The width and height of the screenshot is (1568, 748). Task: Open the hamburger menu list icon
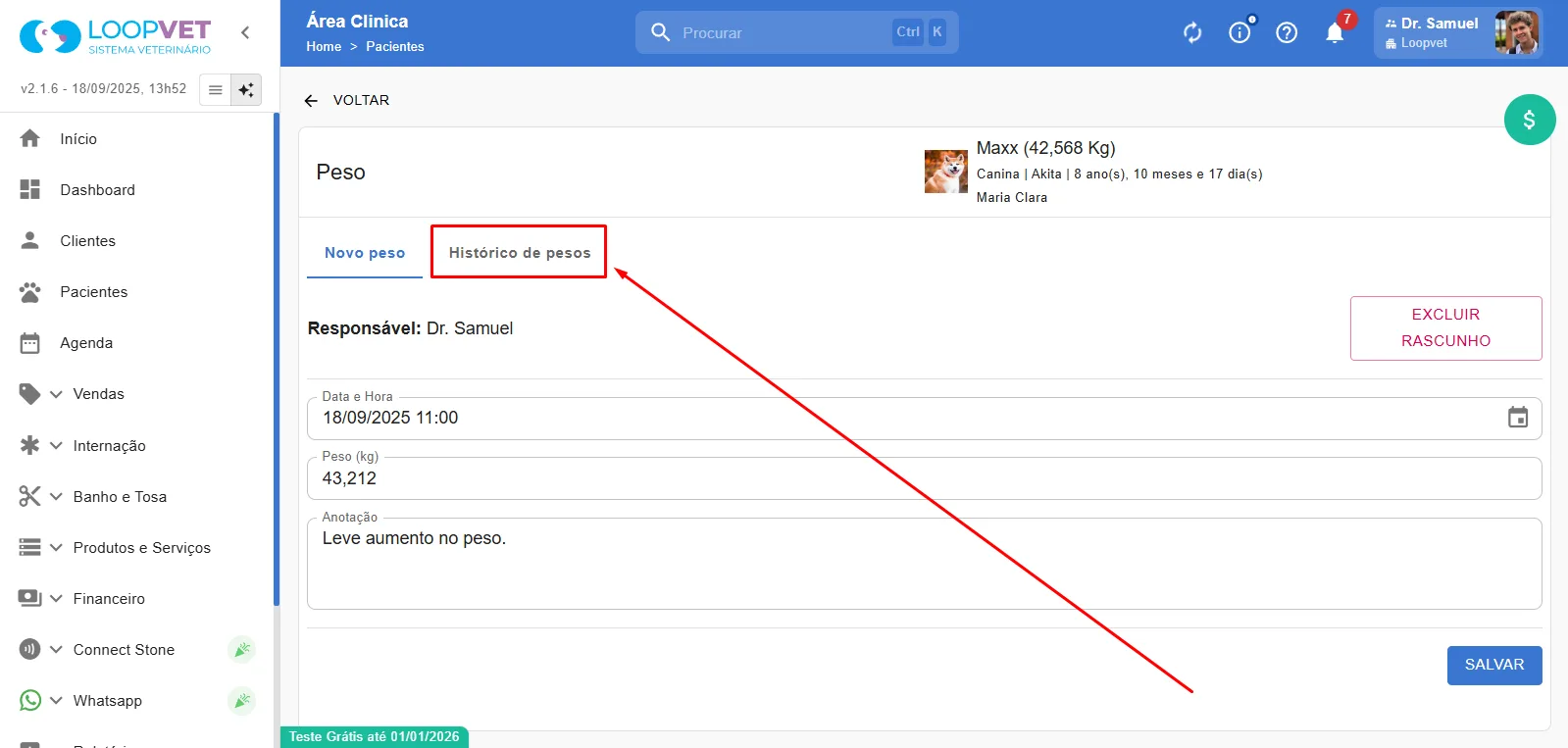[x=215, y=89]
